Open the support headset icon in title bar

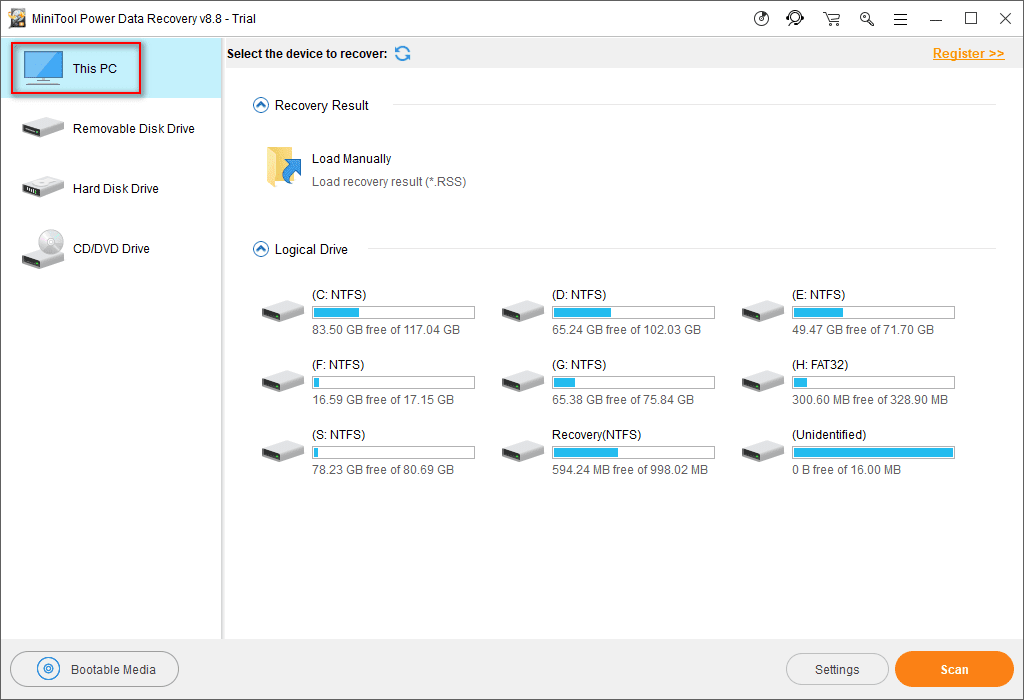795,18
